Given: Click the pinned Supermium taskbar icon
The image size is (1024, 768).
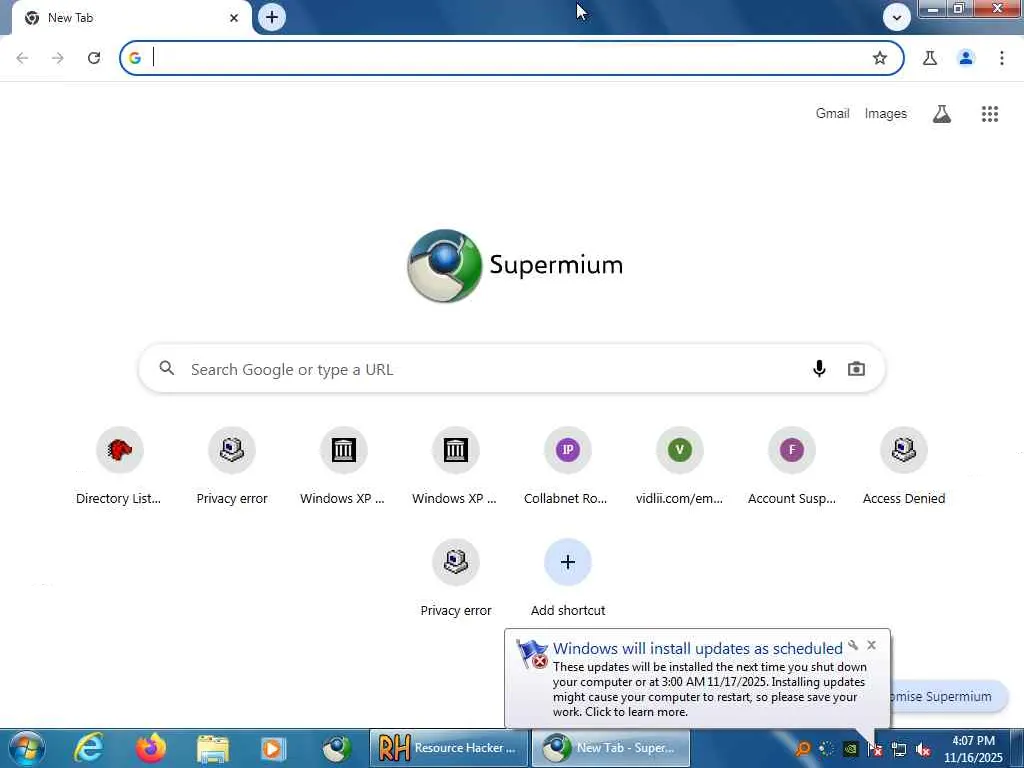Looking at the screenshot, I should click(x=337, y=748).
